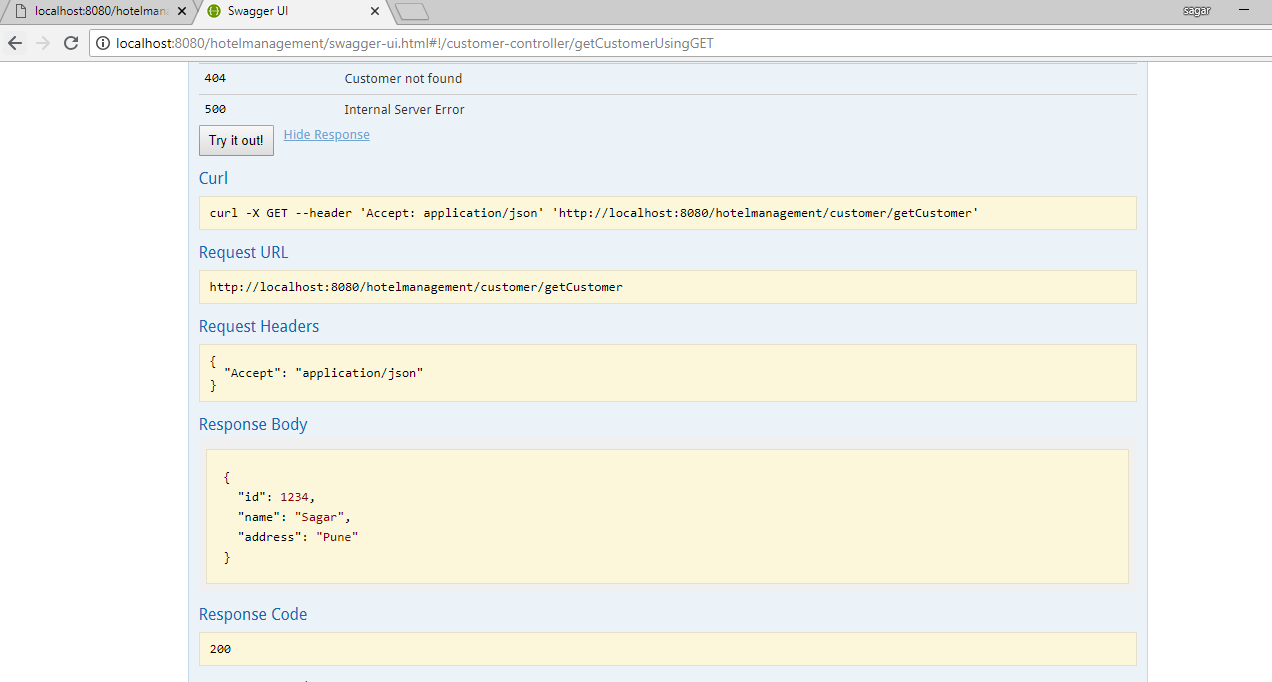Click the Request URL text box
Image resolution: width=1272 pixels, height=682 pixels.
coord(667,287)
